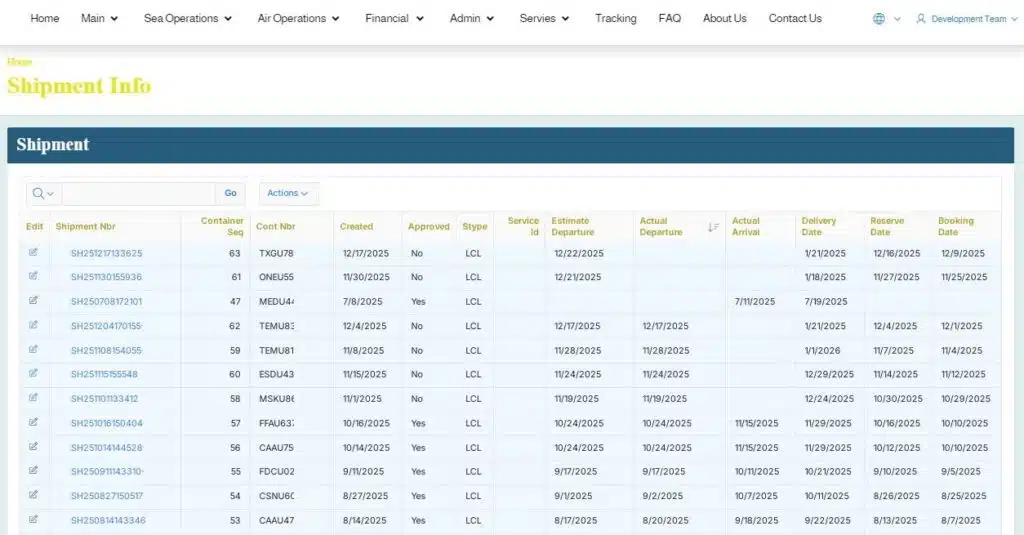The image size is (1024, 535).
Task: Expand the Sea Operations menu
Action: (188, 18)
